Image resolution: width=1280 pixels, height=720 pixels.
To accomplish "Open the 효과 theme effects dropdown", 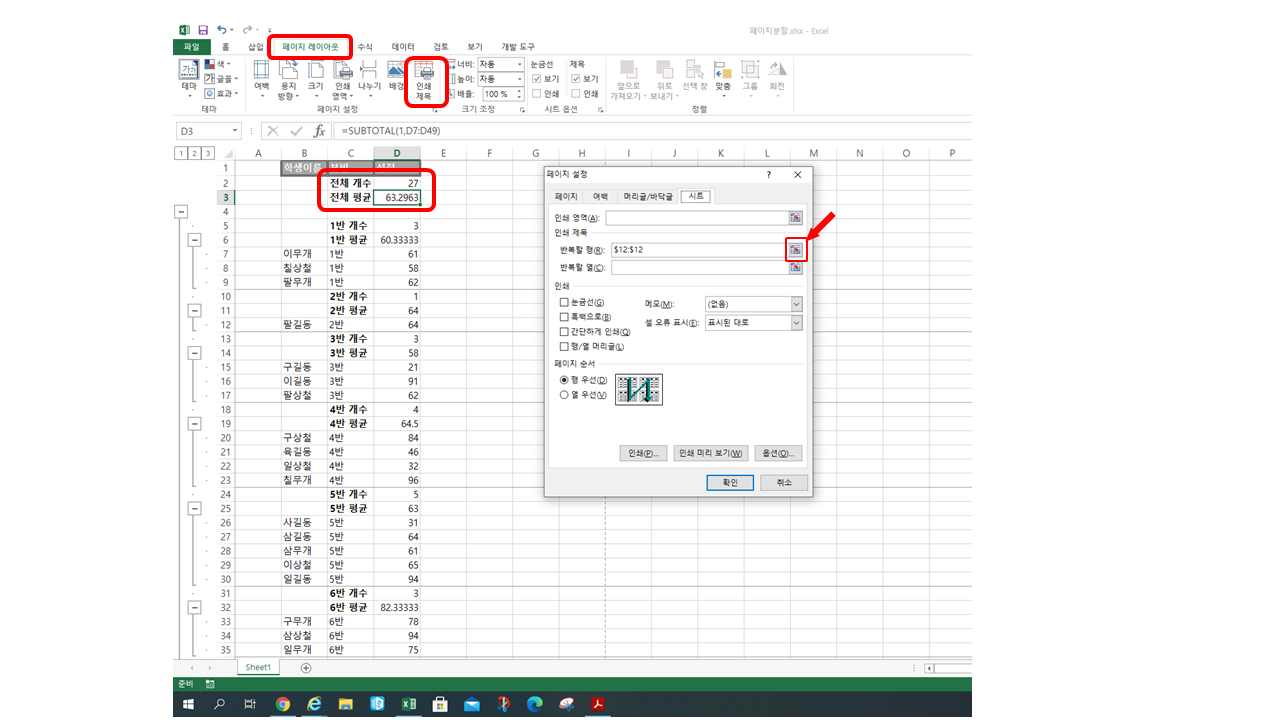I will point(221,93).
